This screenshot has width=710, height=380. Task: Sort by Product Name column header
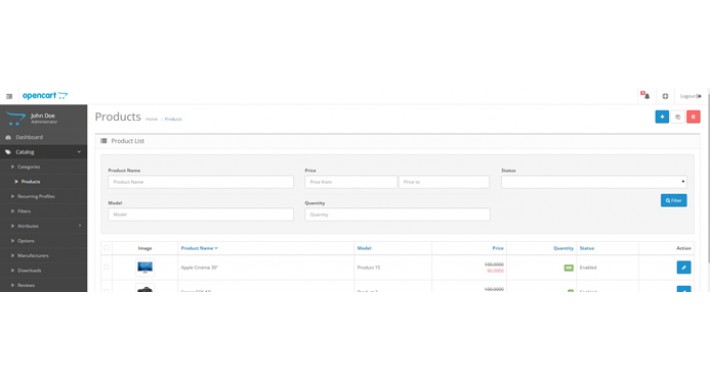point(199,248)
